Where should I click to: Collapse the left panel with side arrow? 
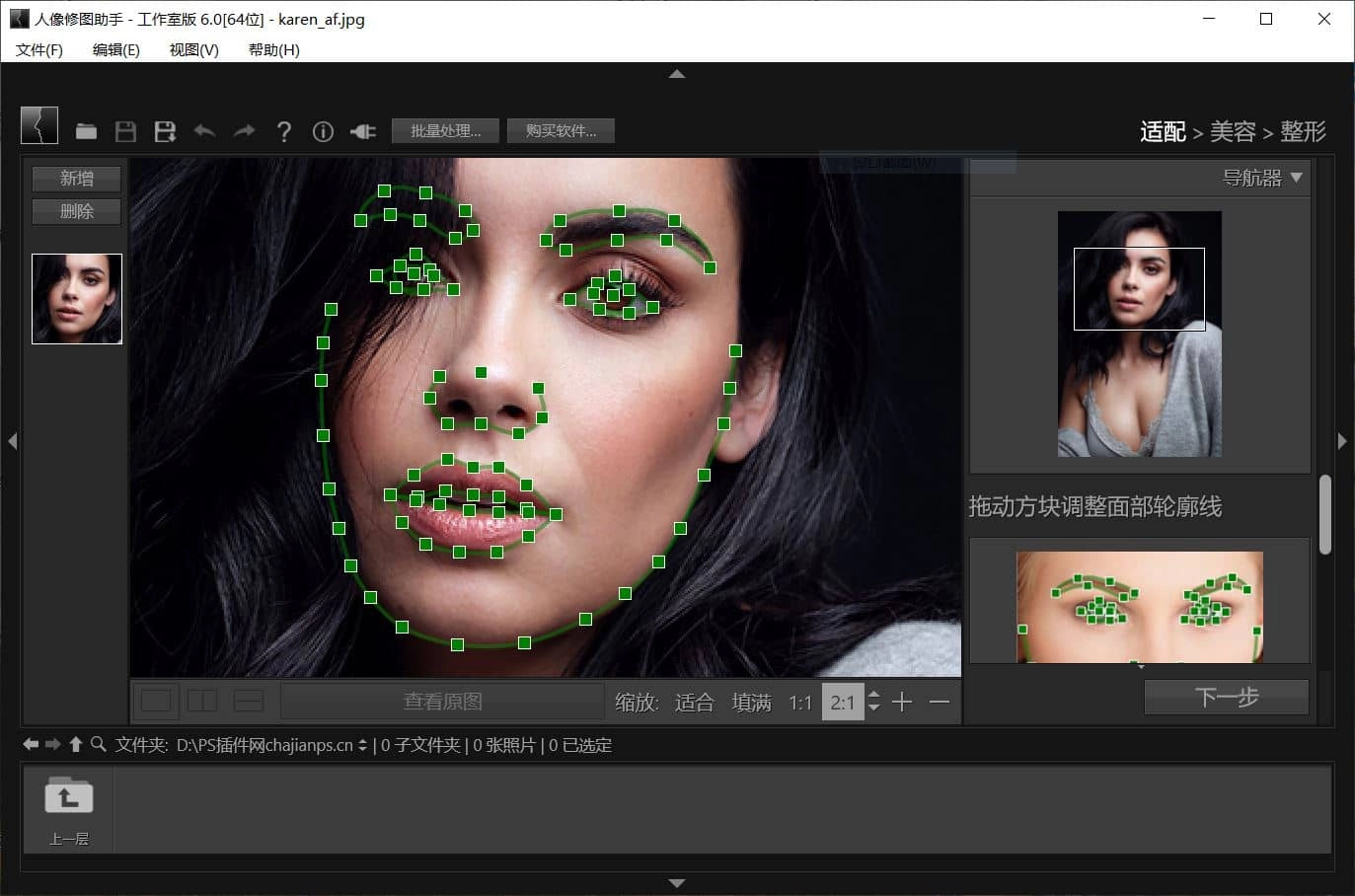(12, 441)
